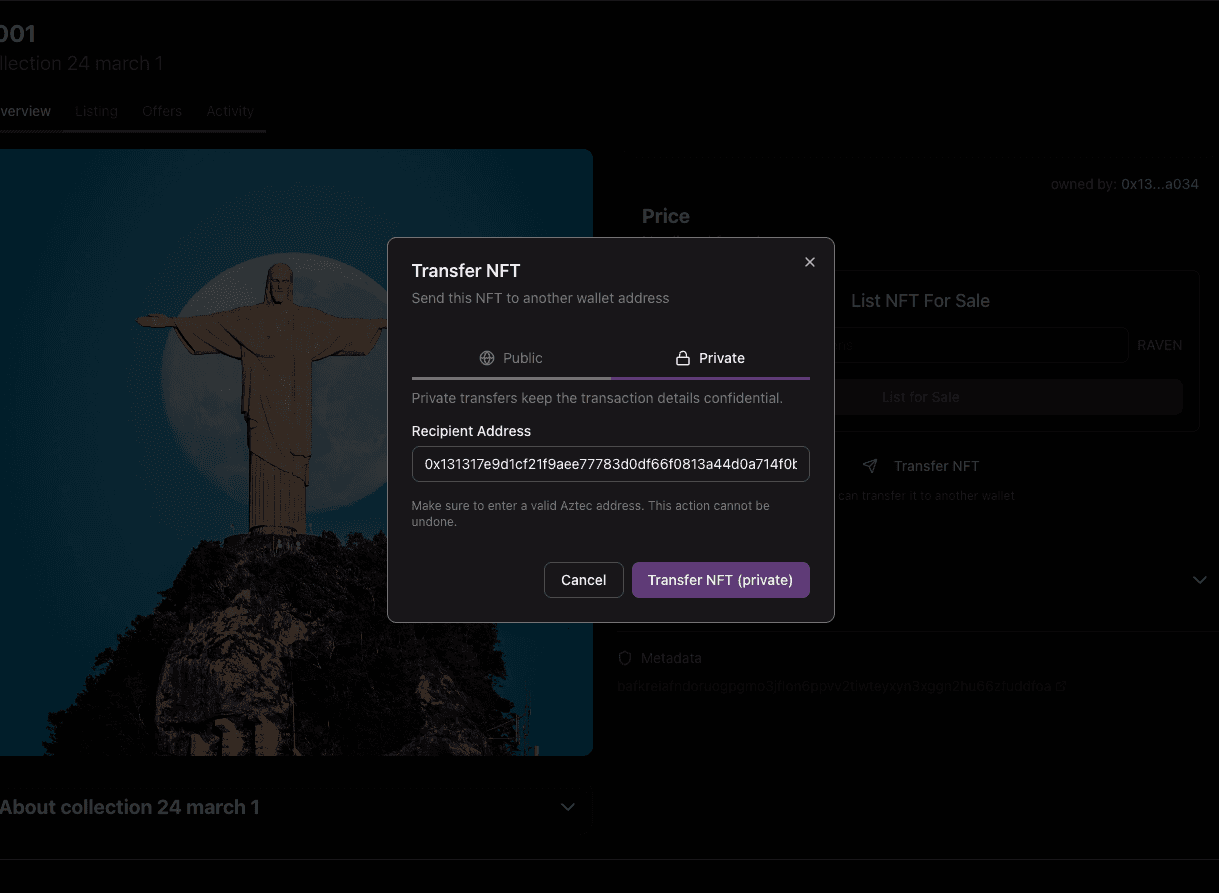1219x893 pixels.
Task: Click the RAVEN price input field
Action: [980, 345]
